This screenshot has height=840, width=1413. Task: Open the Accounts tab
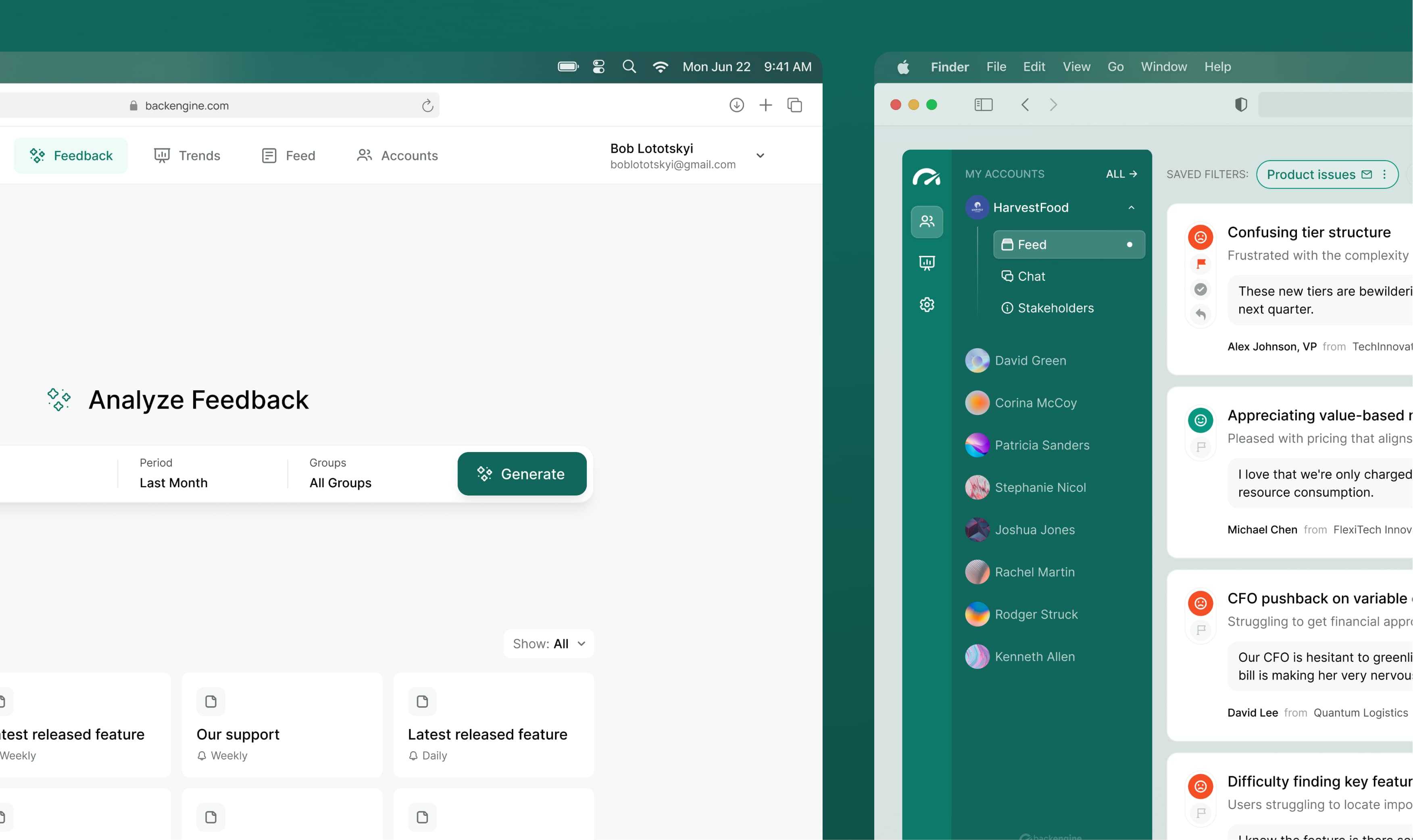point(397,156)
